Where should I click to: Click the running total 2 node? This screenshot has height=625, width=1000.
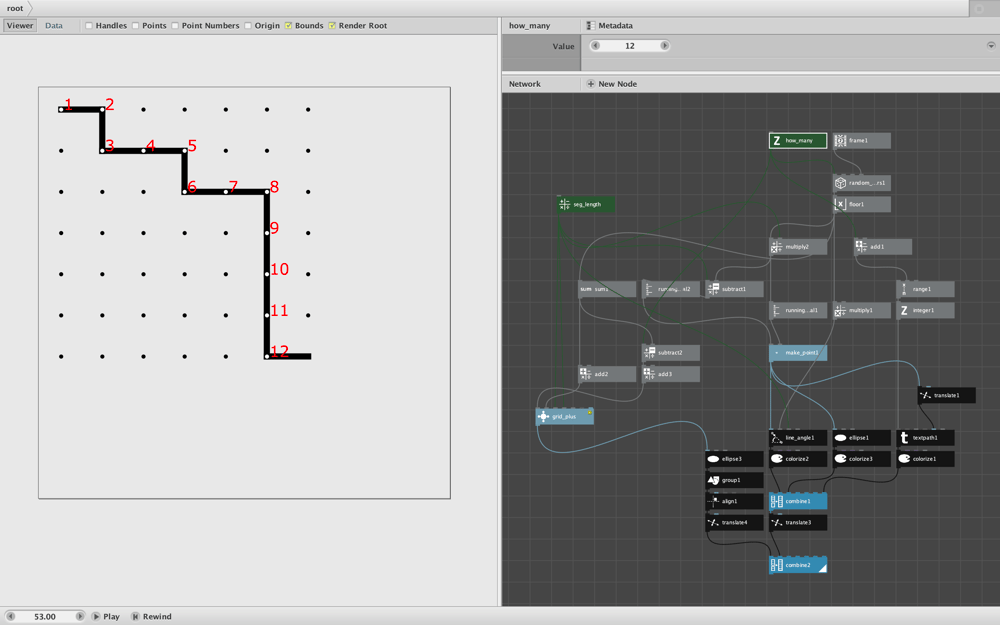point(671,289)
